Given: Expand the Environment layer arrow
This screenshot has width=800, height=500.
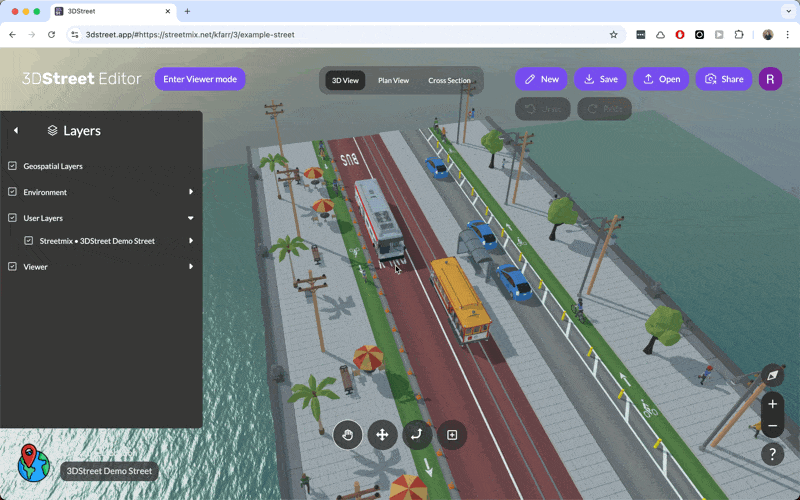Looking at the screenshot, I should 191,192.
